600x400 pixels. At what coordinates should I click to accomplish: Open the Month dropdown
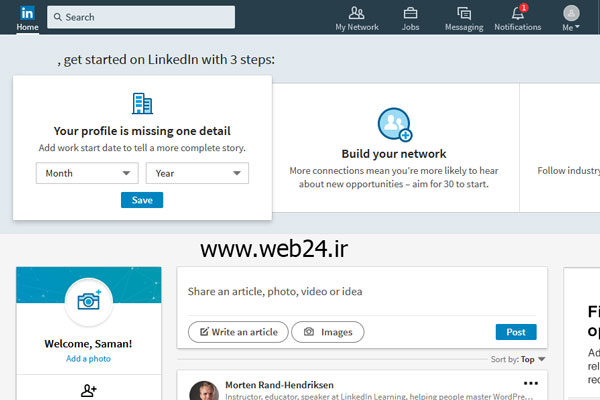coord(87,173)
